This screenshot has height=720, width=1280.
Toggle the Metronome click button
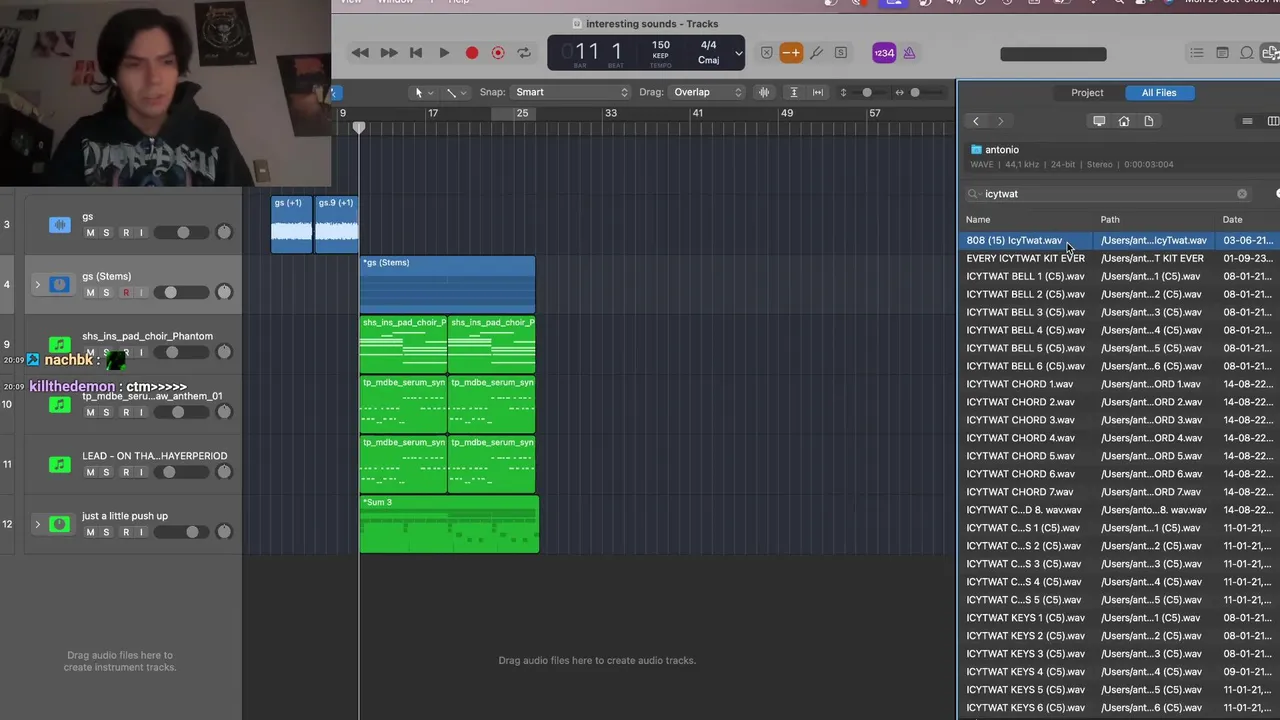tap(909, 53)
